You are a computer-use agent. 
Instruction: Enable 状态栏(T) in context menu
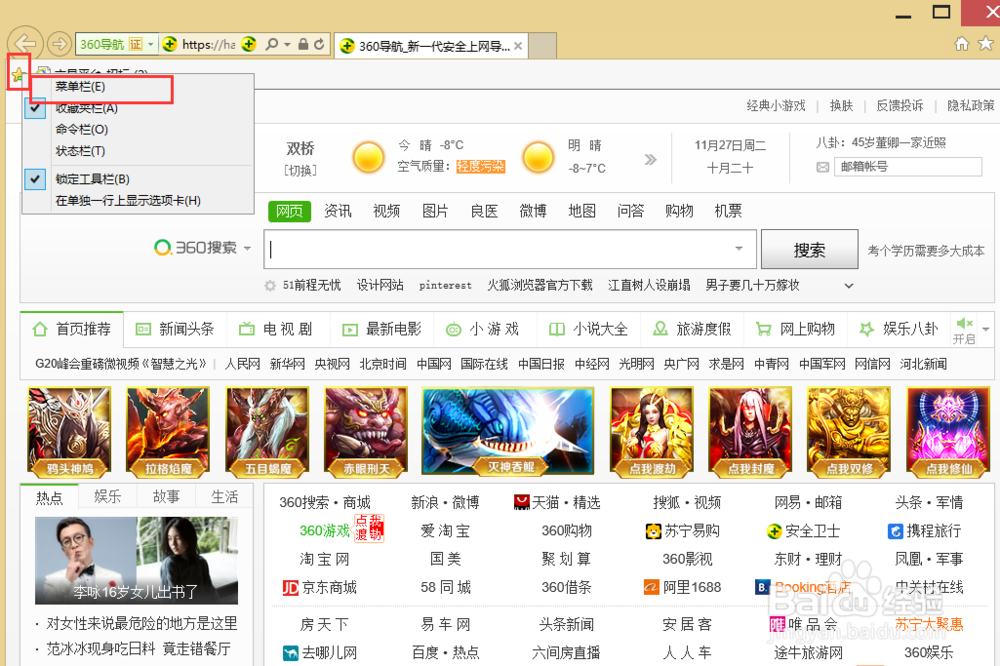pos(138,151)
